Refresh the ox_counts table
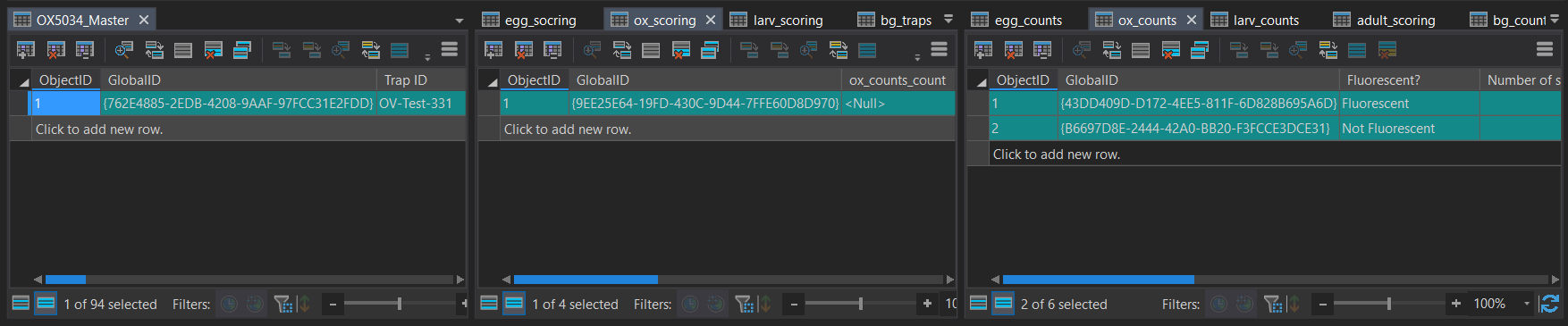1568x326 pixels. coord(1550,304)
